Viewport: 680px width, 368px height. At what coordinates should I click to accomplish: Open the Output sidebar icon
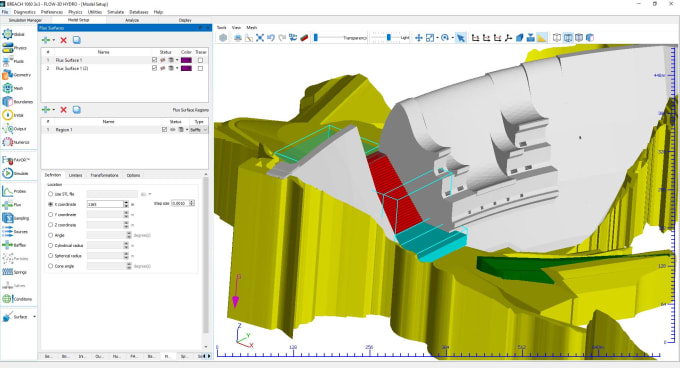8,128
